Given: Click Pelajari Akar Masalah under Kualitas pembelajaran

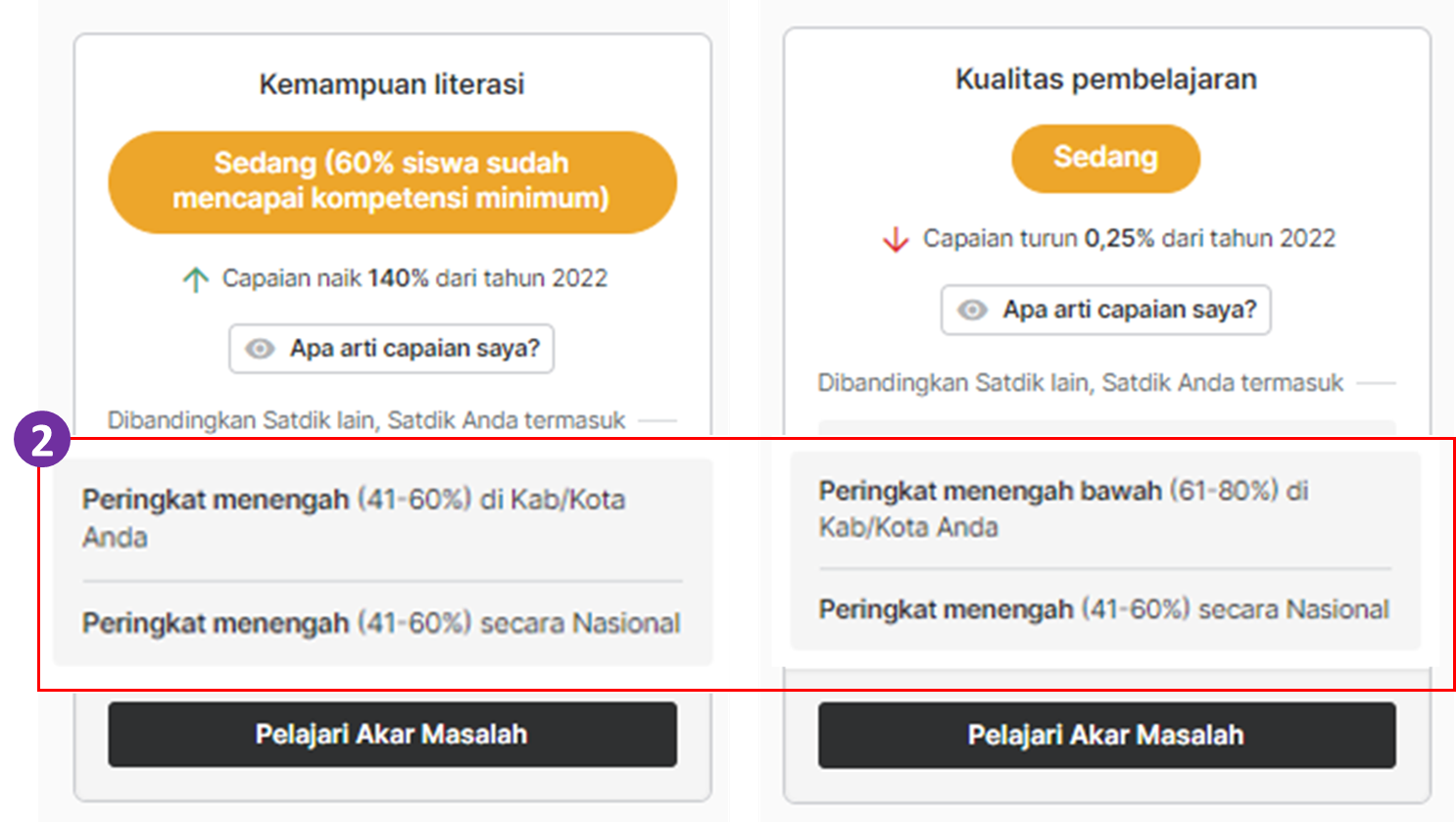Looking at the screenshot, I should [1106, 735].
